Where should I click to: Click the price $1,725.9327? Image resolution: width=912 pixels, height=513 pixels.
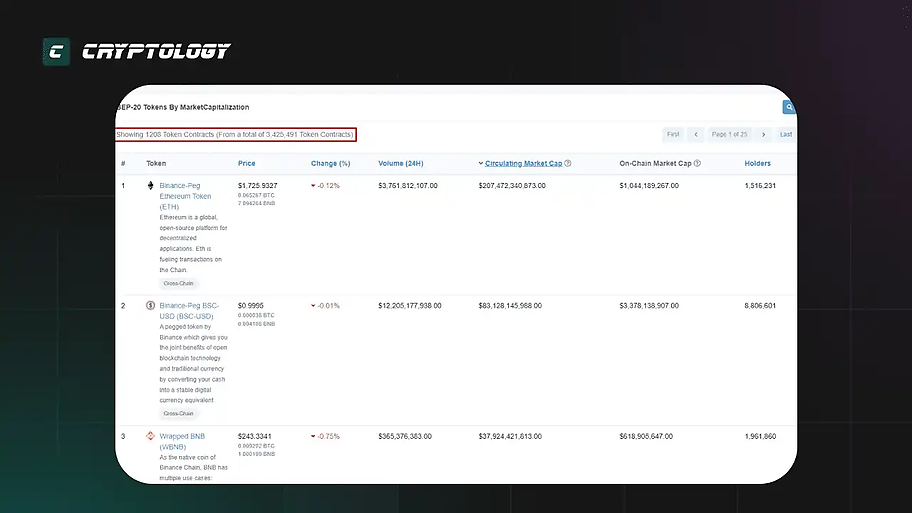point(258,186)
